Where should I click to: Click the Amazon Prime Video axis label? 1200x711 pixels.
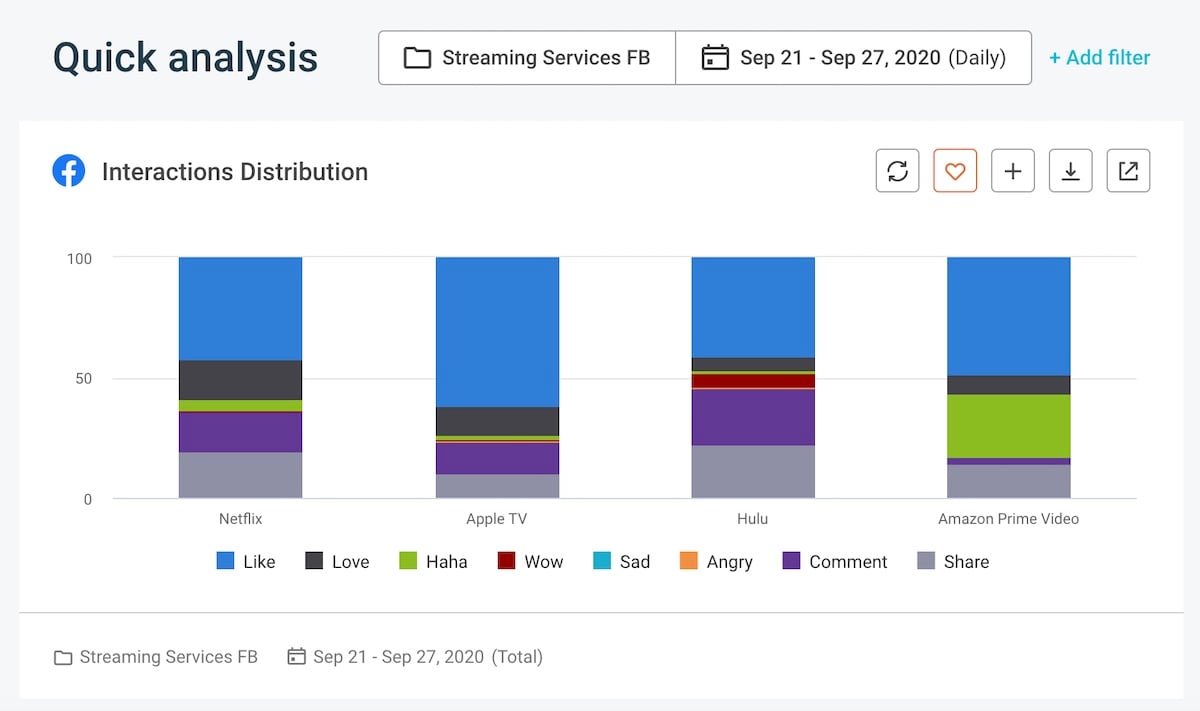(x=1009, y=519)
